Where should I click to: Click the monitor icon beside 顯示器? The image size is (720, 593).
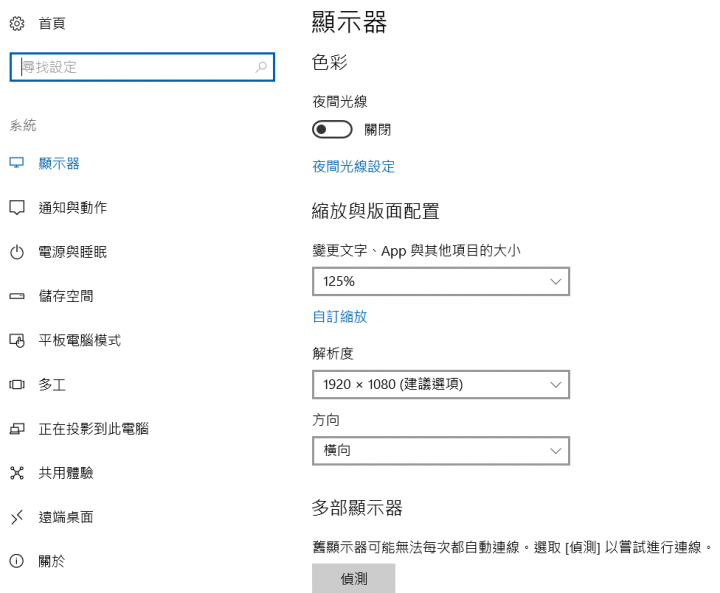tap(17, 163)
